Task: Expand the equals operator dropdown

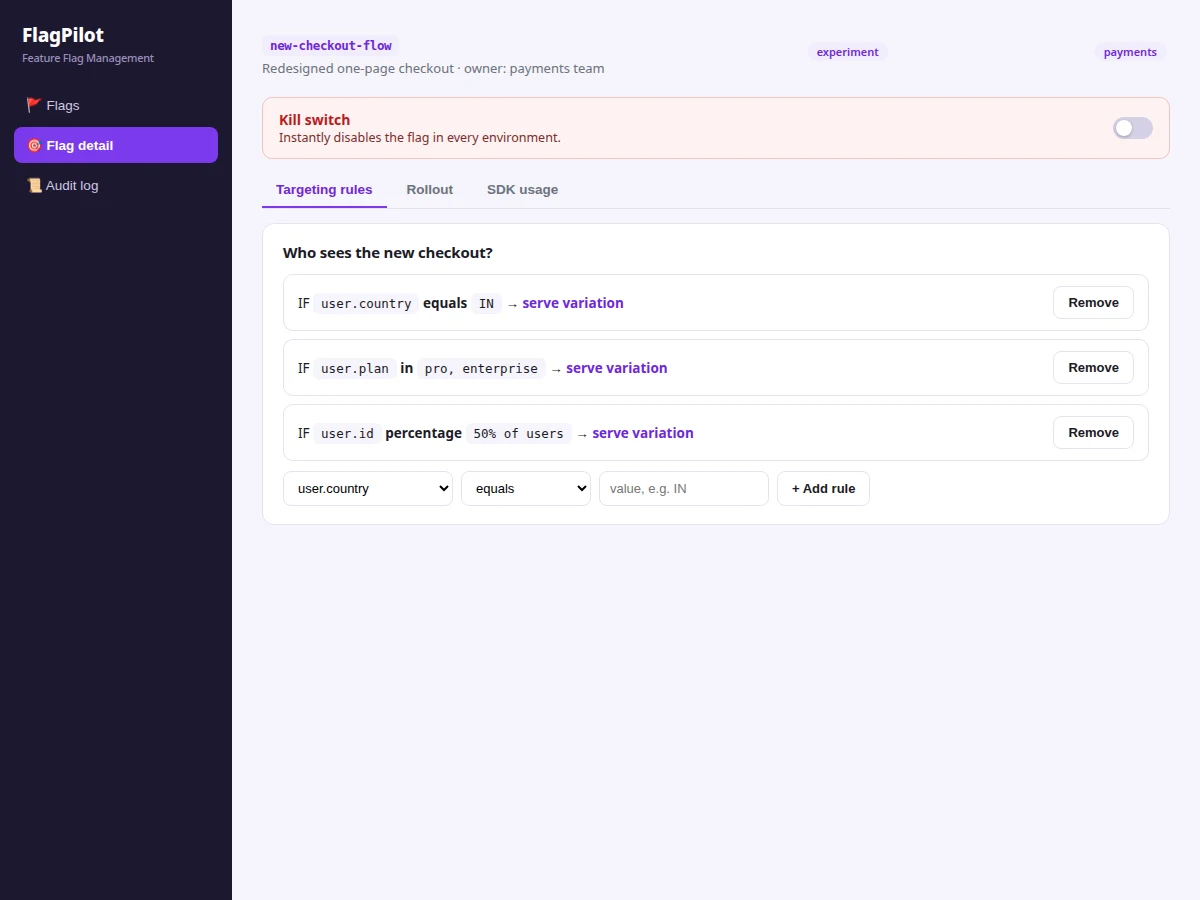Action: pyautogui.click(x=526, y=489)
